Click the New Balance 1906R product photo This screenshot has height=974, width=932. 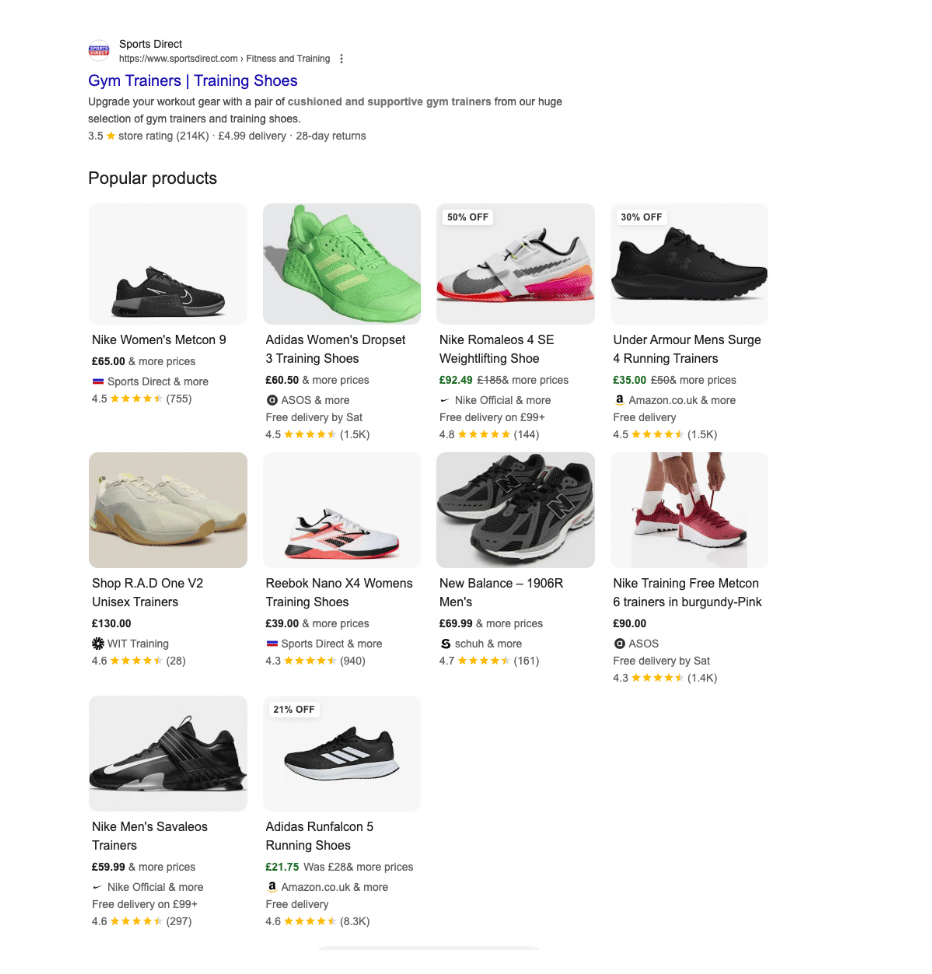click(515, 510)
